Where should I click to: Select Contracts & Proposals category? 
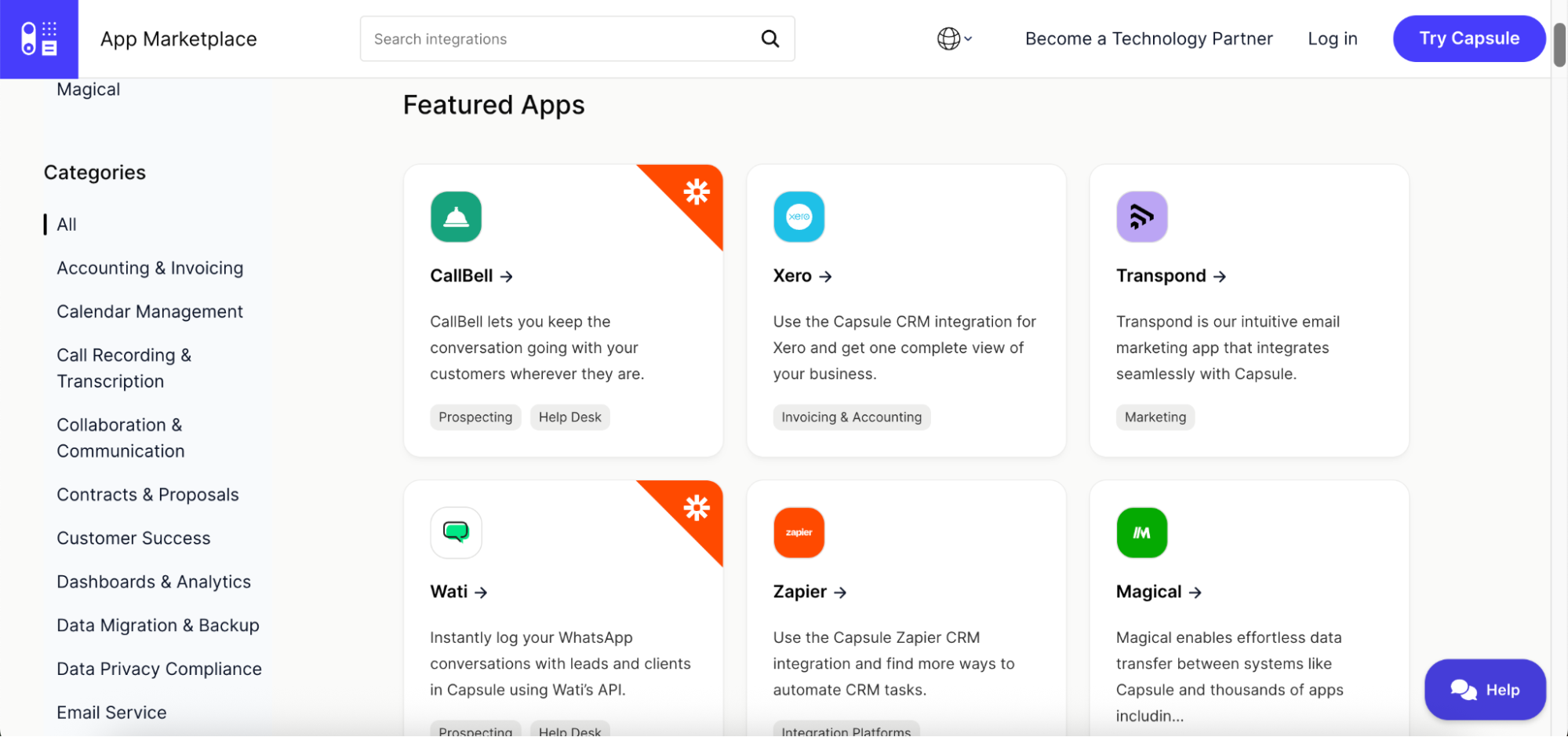(147, 494)
